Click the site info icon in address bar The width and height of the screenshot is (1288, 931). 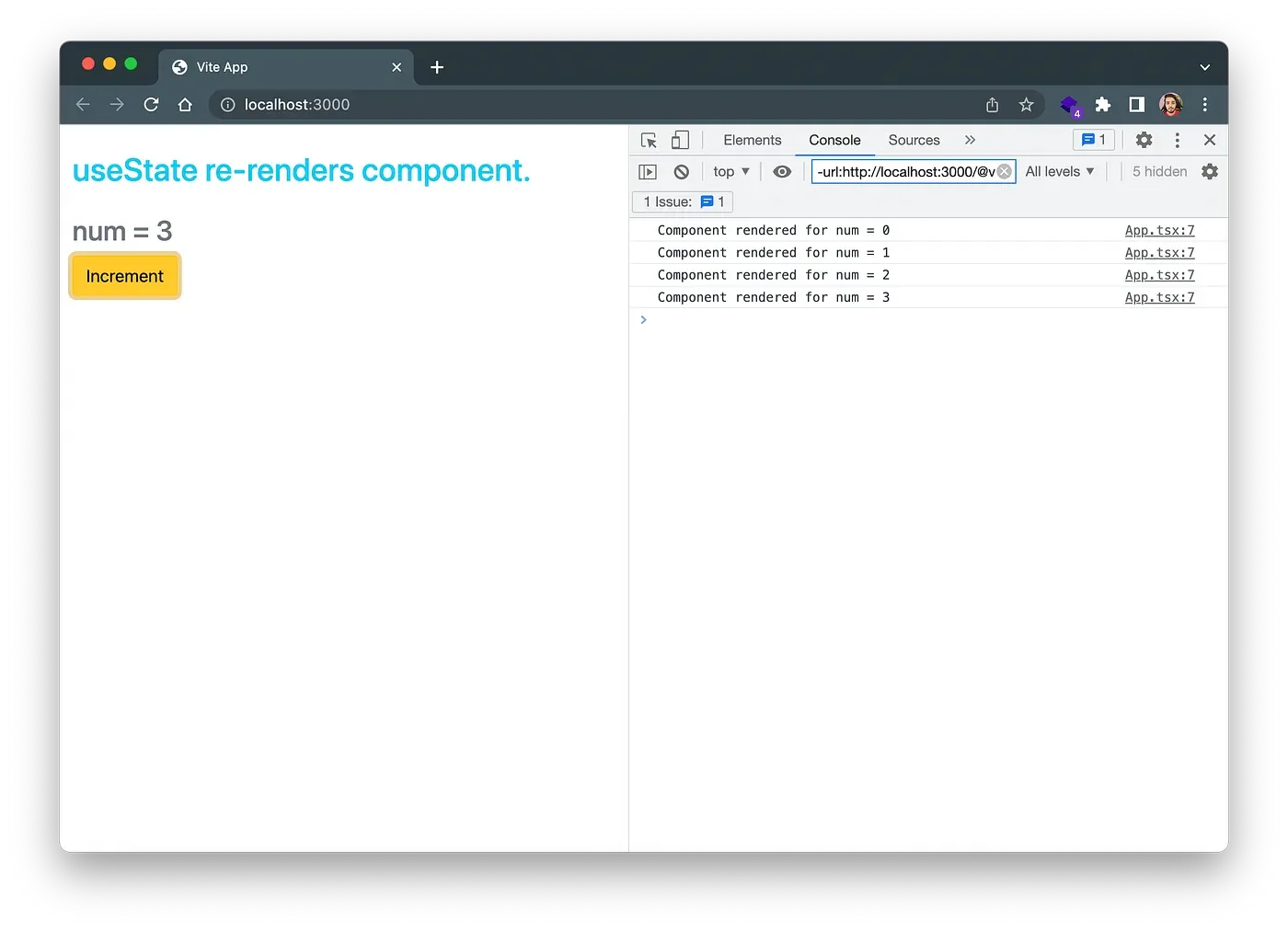[x=227, y=105]
